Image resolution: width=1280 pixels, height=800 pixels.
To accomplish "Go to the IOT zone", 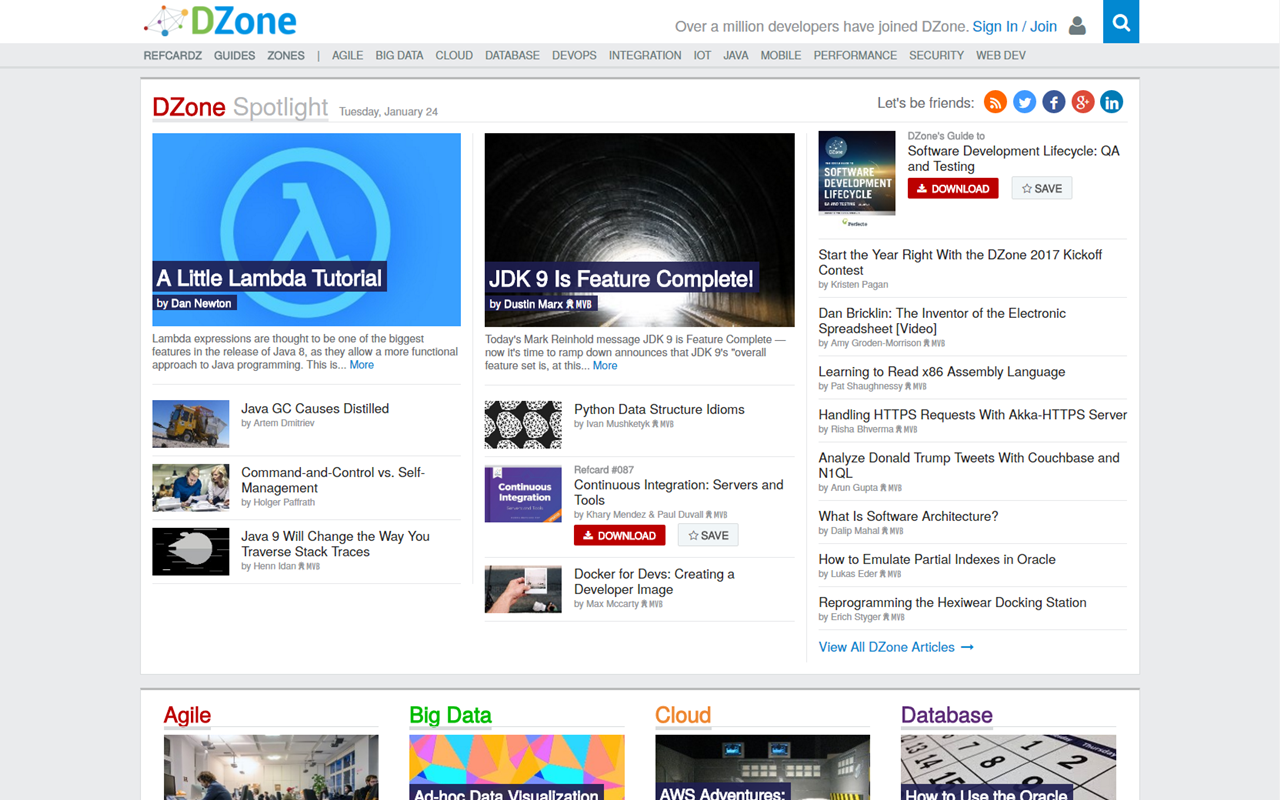I will tap(702, 56).
